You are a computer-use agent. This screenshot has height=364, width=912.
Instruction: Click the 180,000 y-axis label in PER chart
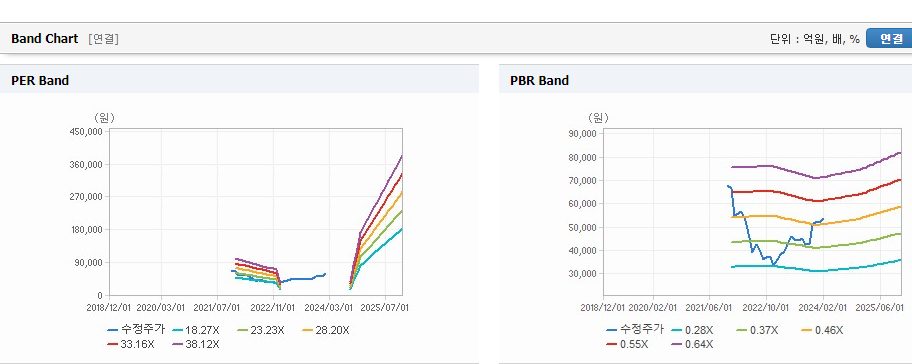[x=87, y=230]
